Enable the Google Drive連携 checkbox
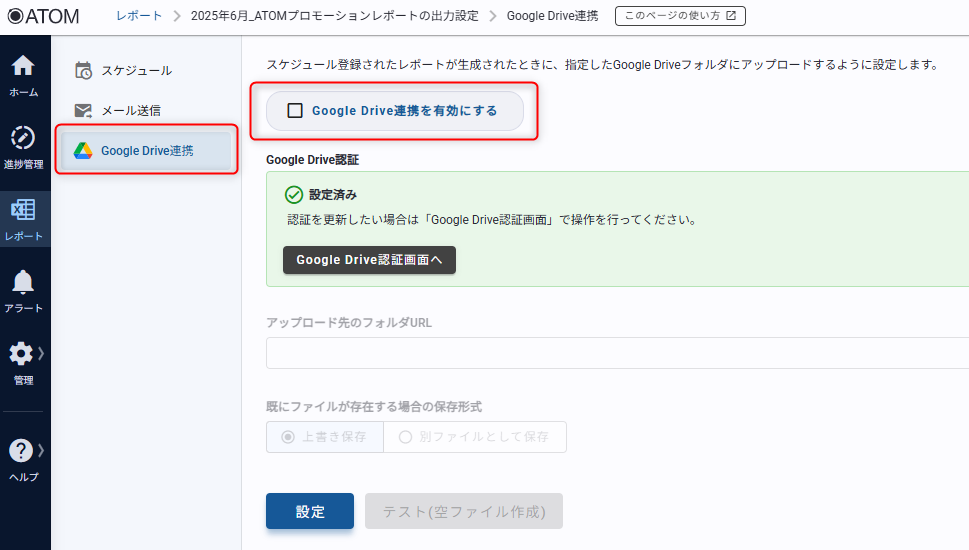The image size is (969, 550). pos(295,111)
